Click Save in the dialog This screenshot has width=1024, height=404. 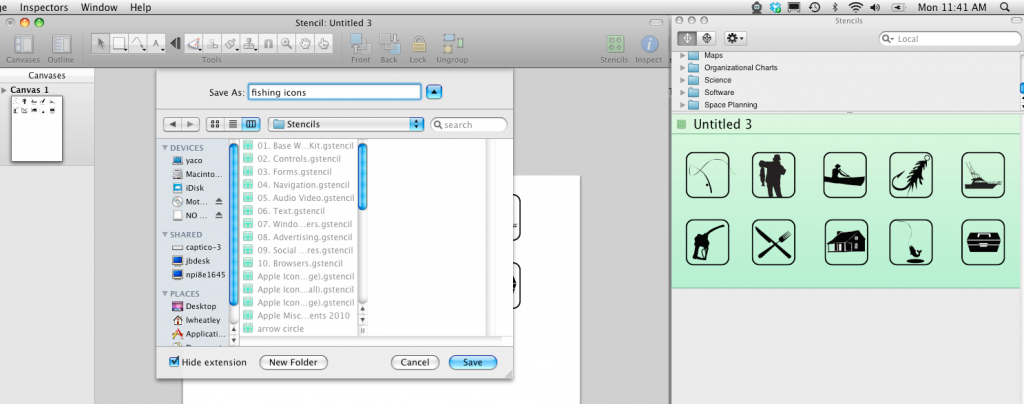(473, 362)
